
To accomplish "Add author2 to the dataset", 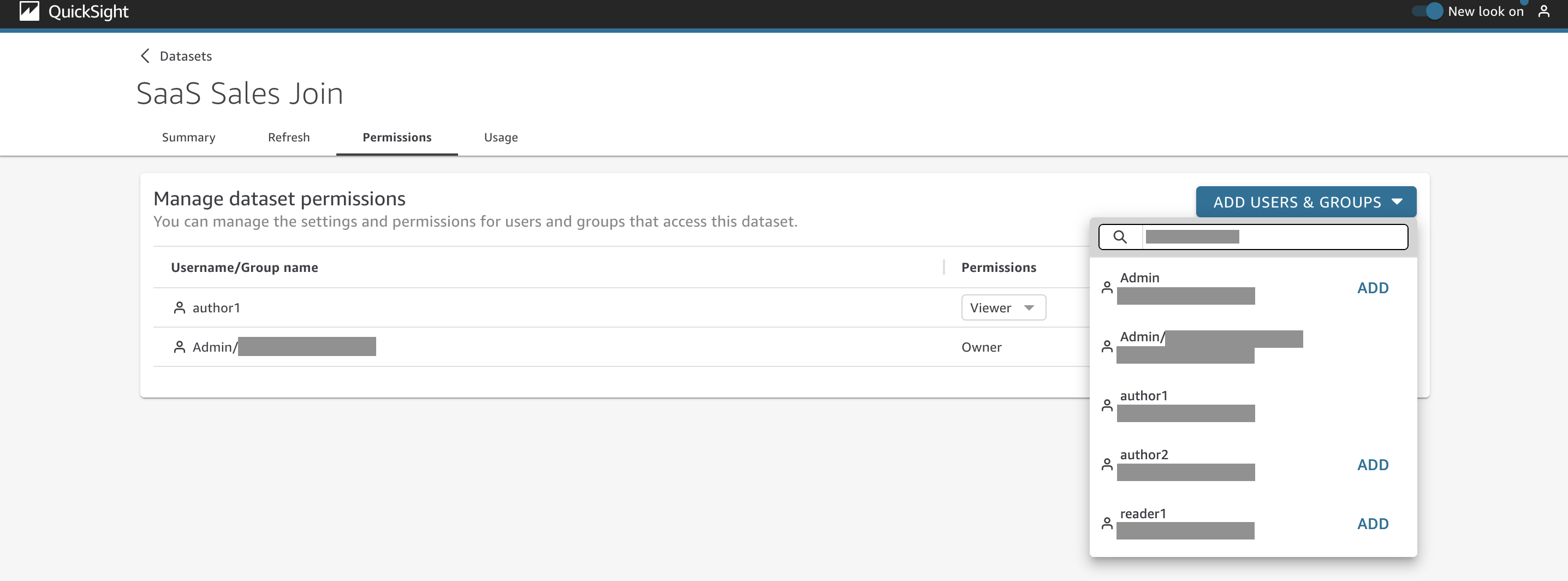I will (x=1373, y=465).
